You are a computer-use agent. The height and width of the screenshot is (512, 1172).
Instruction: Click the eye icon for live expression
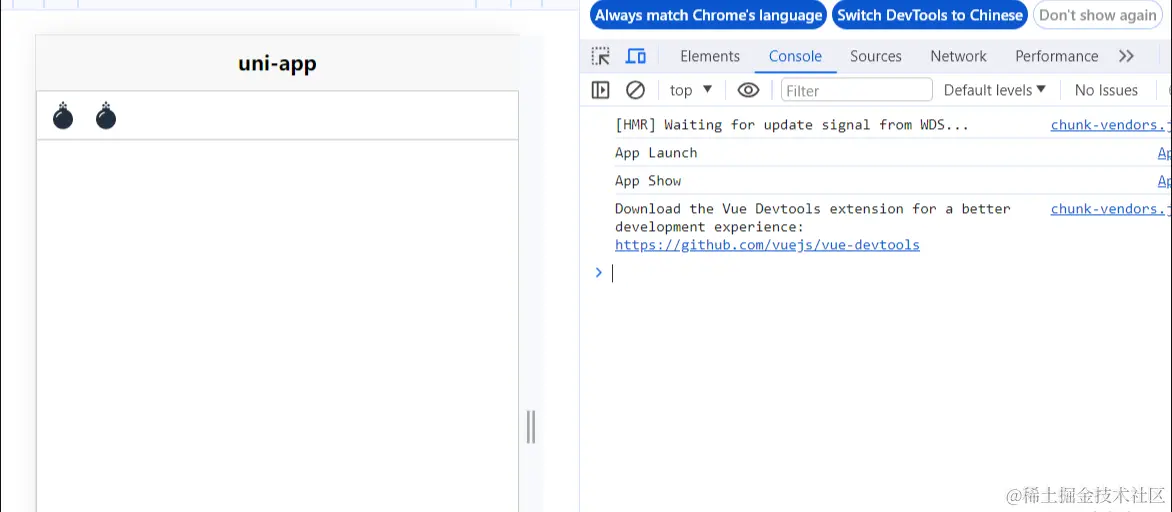pos(748,90)
